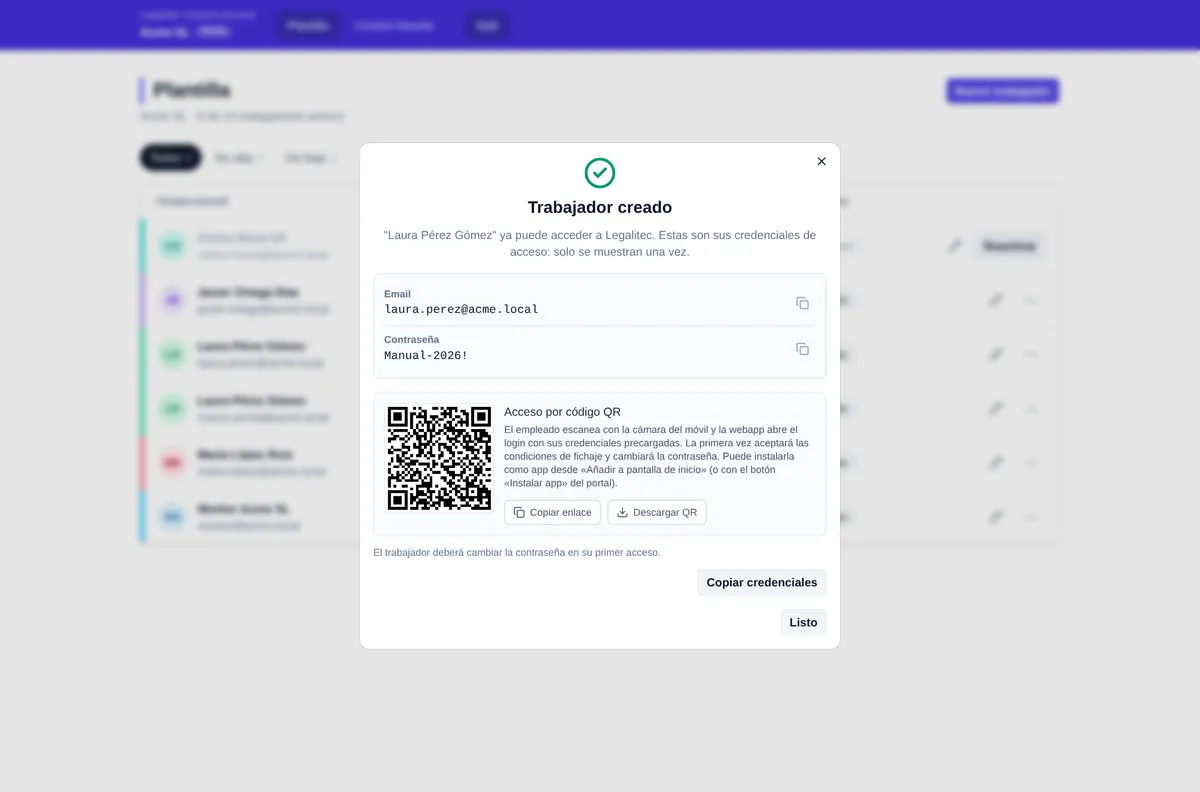Copy the Contraseña value with its copy icon
This screenshot has height=792, width=1200.
click(x=802, y=349)
